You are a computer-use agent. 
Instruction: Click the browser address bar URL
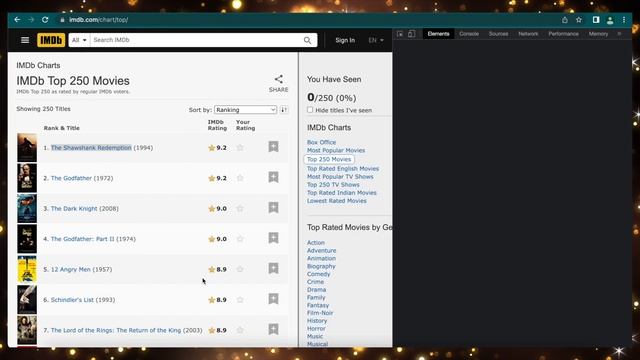98,20
